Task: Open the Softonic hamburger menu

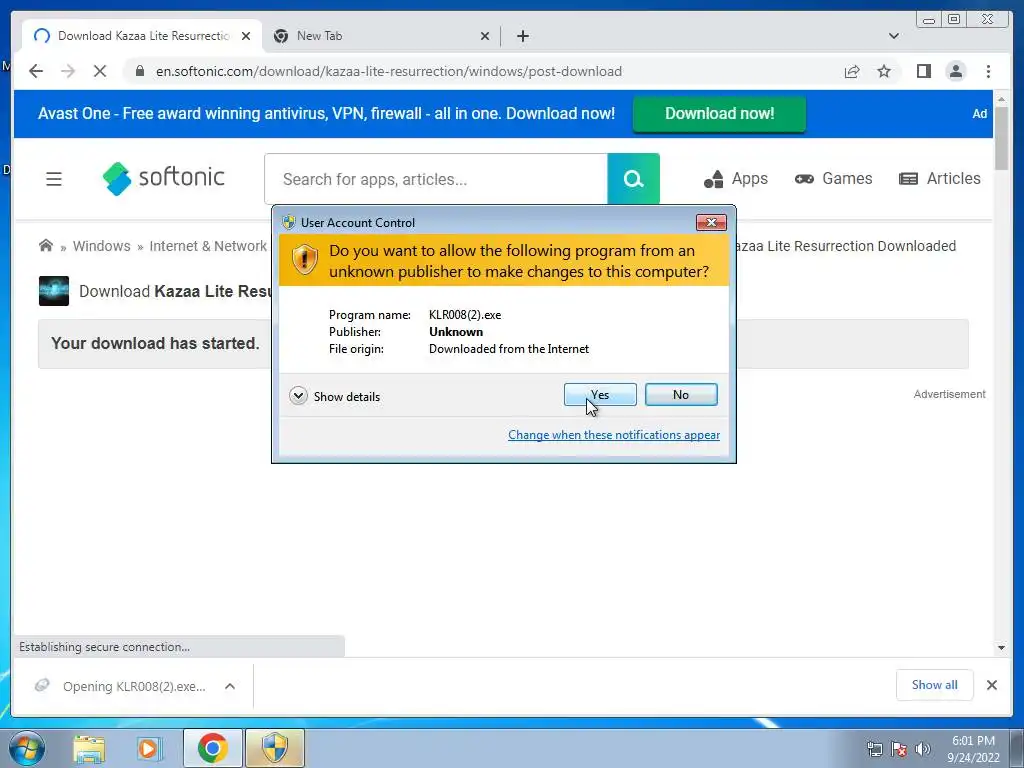Action: pyautogui.click(x=54, y=178)
